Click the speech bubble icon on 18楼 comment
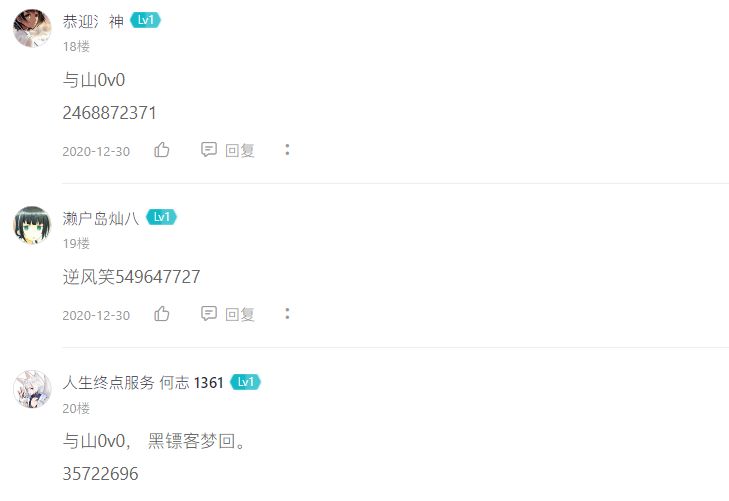Viewport: 729px width, 501px height. point(209,150)
